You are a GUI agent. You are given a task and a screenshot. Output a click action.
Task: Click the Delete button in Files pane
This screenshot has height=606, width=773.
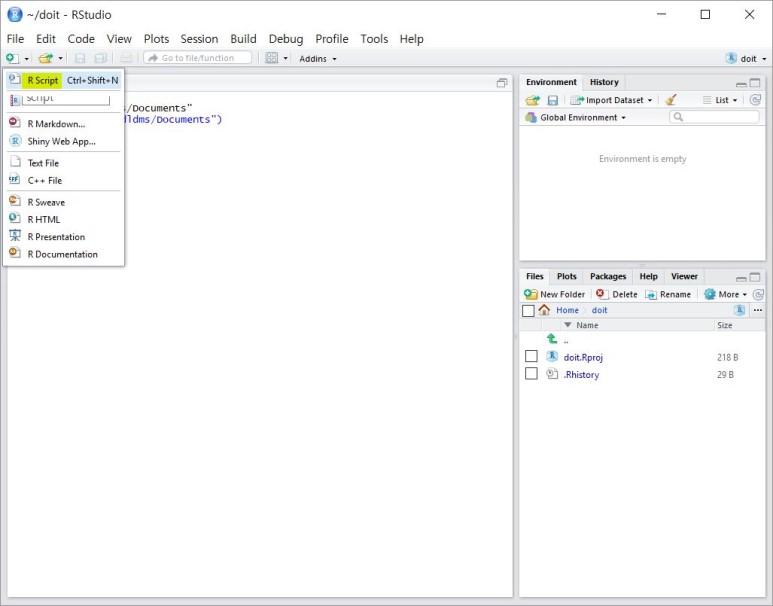[617, 294]
